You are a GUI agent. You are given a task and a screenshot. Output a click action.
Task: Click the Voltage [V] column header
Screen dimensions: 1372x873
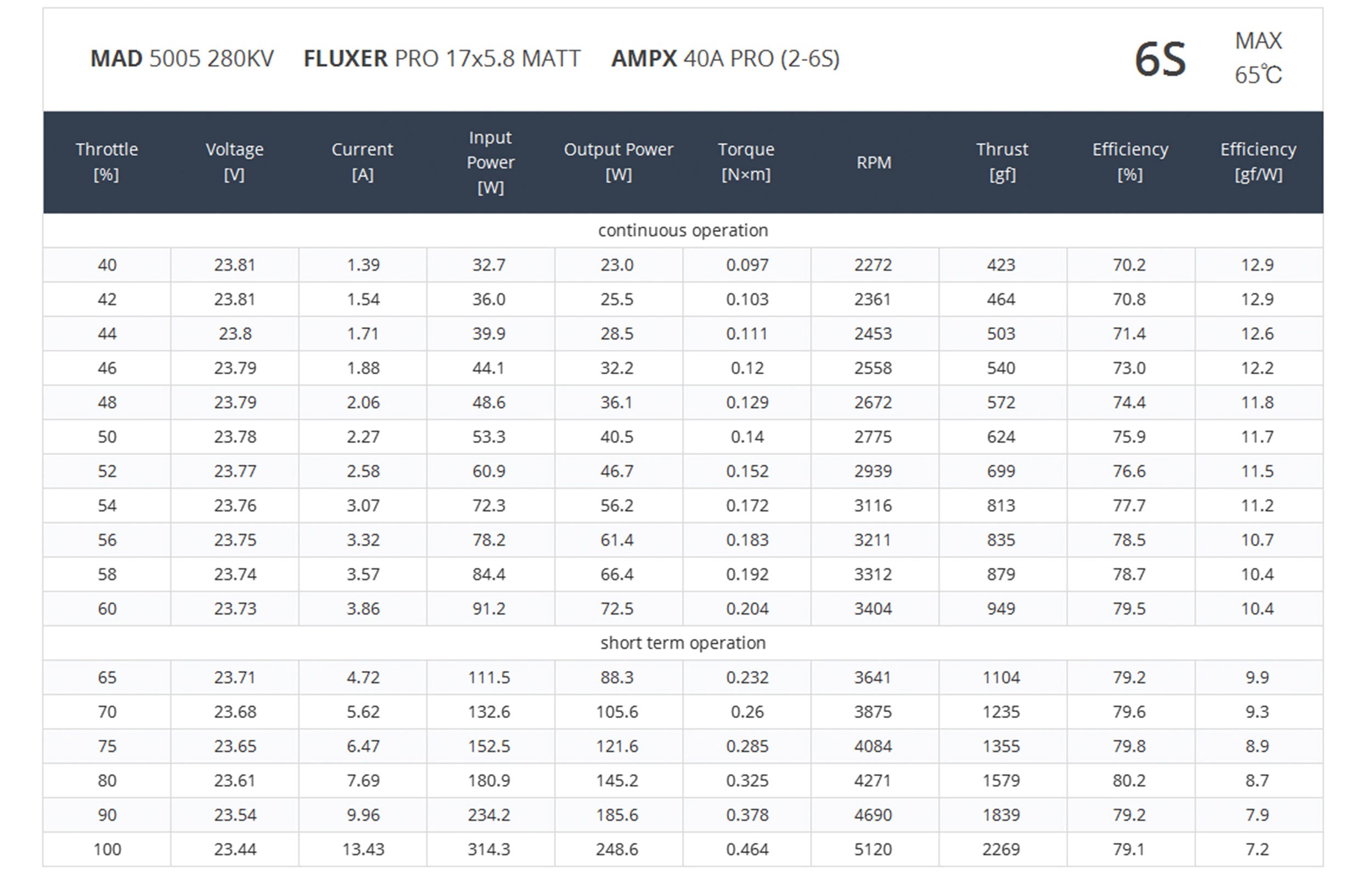point(234,162)
